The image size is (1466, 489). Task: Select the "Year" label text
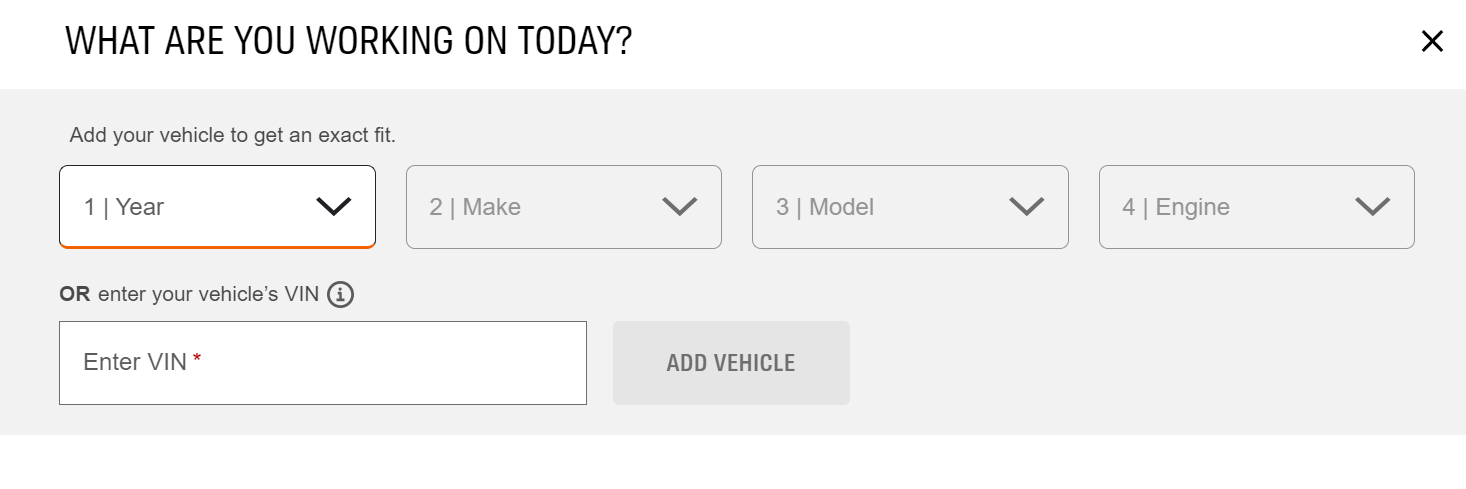[140, 207]
